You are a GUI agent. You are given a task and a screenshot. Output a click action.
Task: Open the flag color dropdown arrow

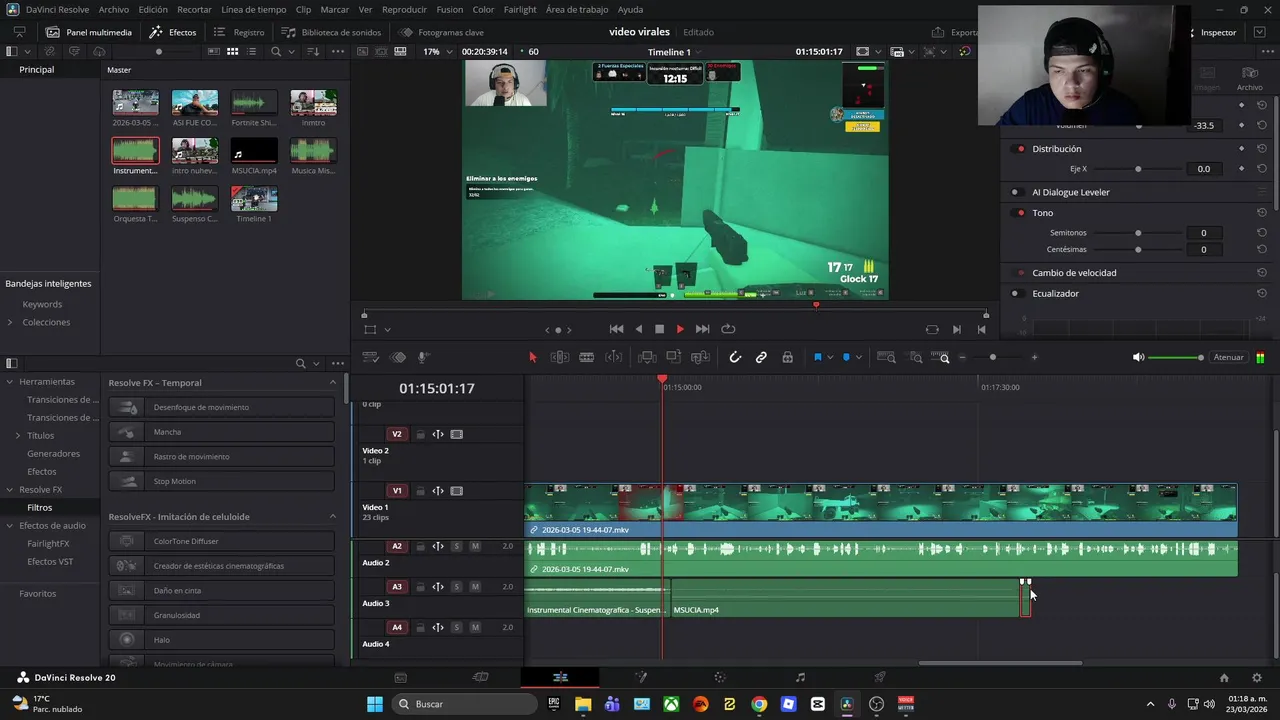tap(830, 358)
